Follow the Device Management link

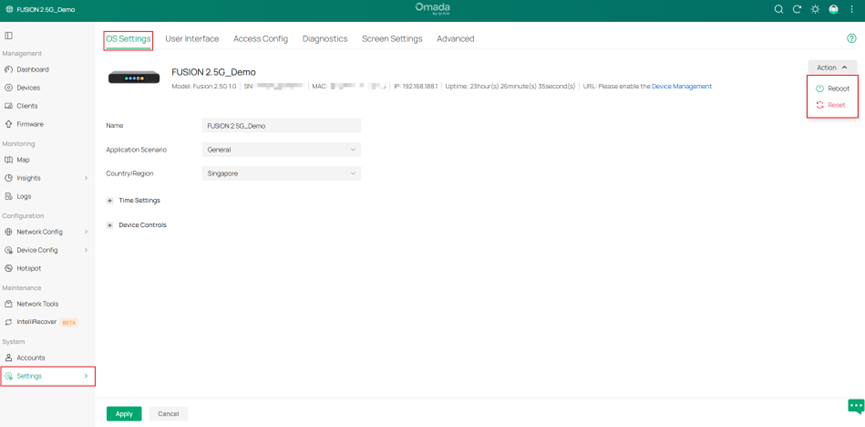(x=682, y=87)
